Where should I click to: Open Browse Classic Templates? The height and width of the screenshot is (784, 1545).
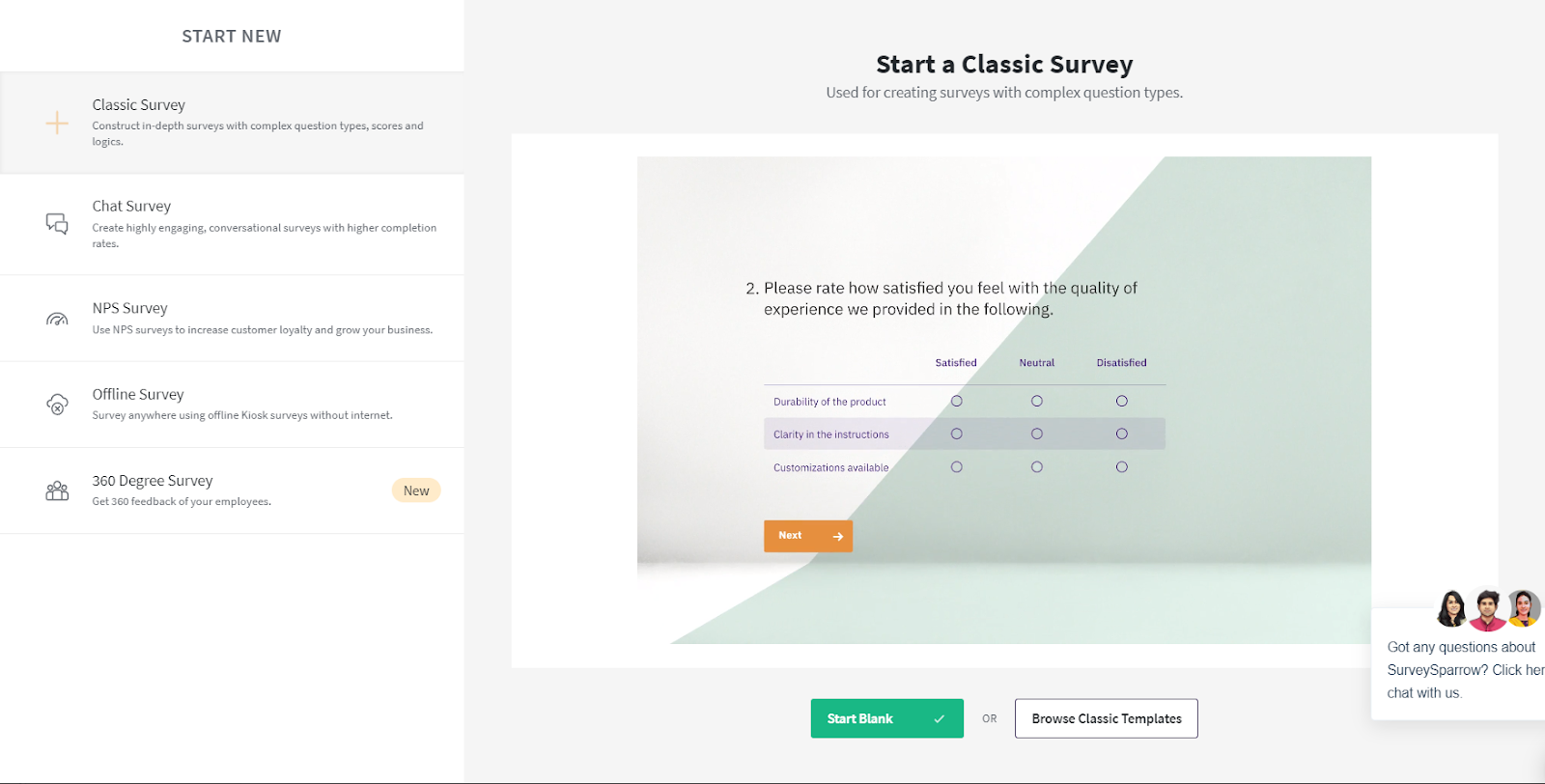click(1106, 719)
